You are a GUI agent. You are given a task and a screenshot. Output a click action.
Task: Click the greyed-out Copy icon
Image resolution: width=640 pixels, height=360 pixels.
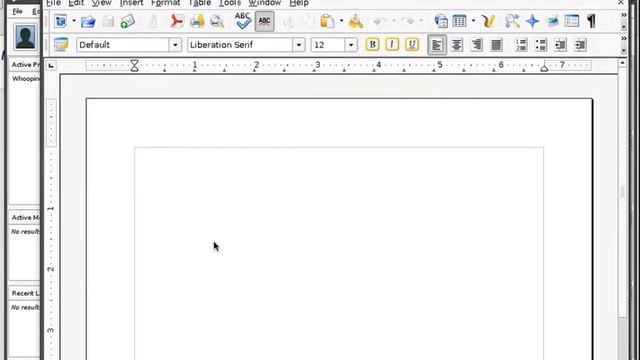tap(307, 21)
